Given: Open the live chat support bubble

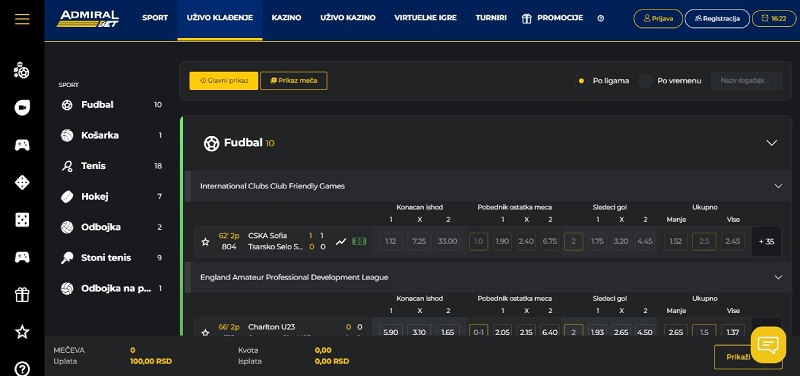Looking at the screenshot, I should [x=768, y=345].
